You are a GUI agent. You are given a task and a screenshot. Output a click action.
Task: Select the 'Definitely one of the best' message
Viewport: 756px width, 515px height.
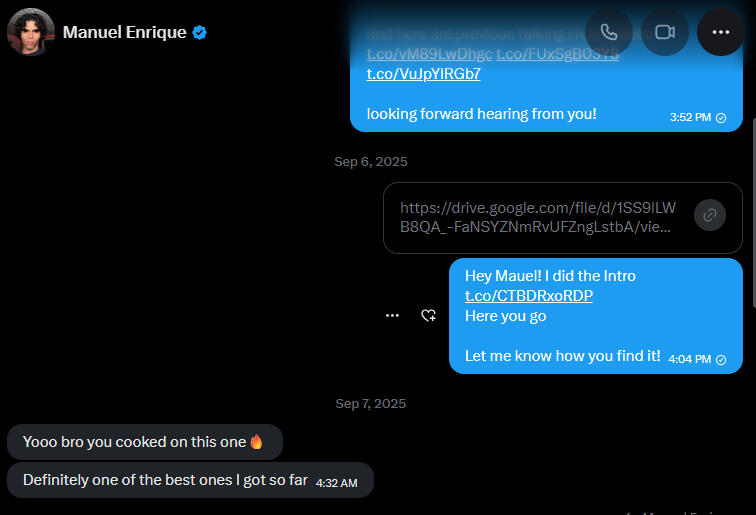click(x=165, y=480)
